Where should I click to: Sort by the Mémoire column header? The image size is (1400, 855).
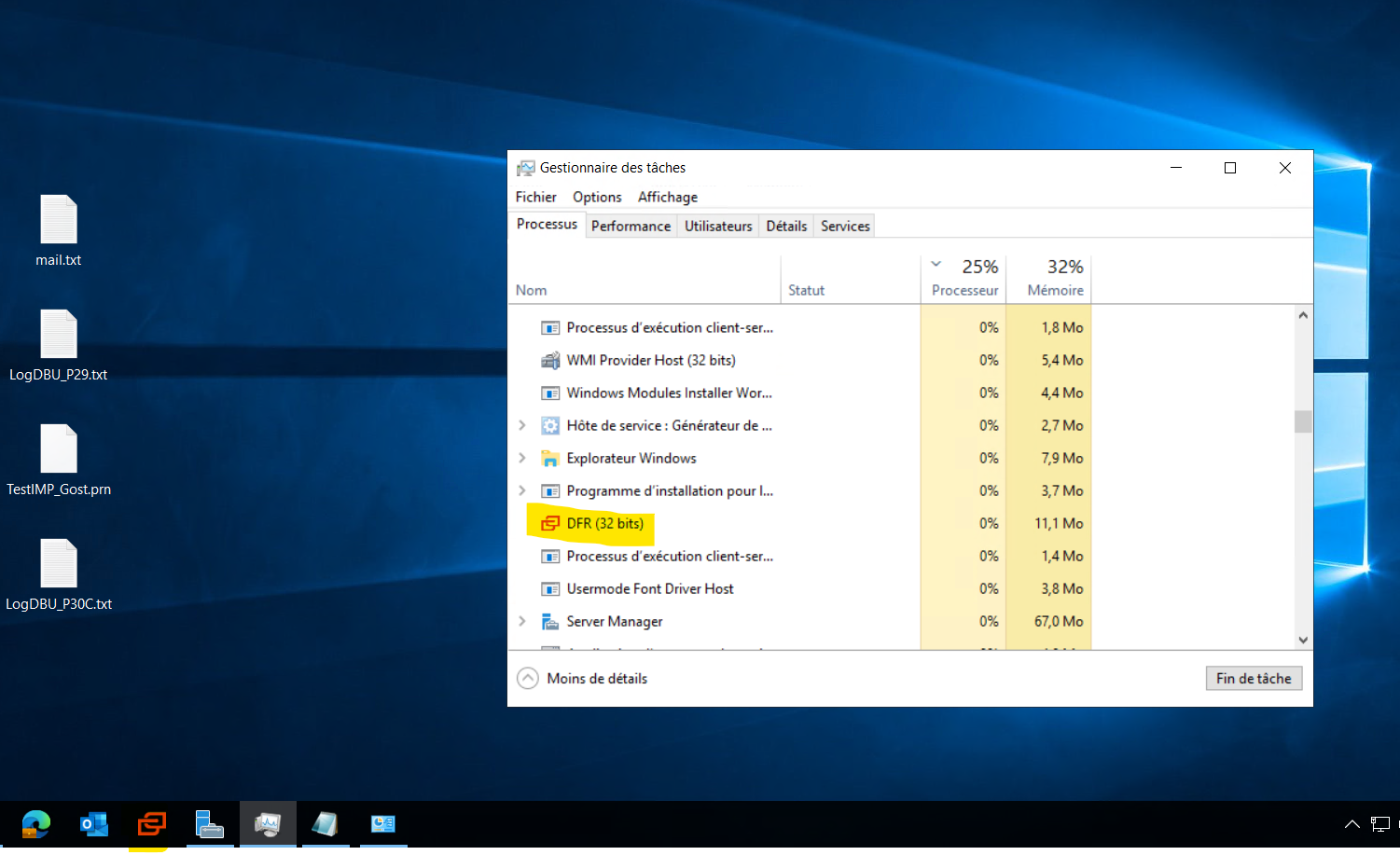(1055, 290)
